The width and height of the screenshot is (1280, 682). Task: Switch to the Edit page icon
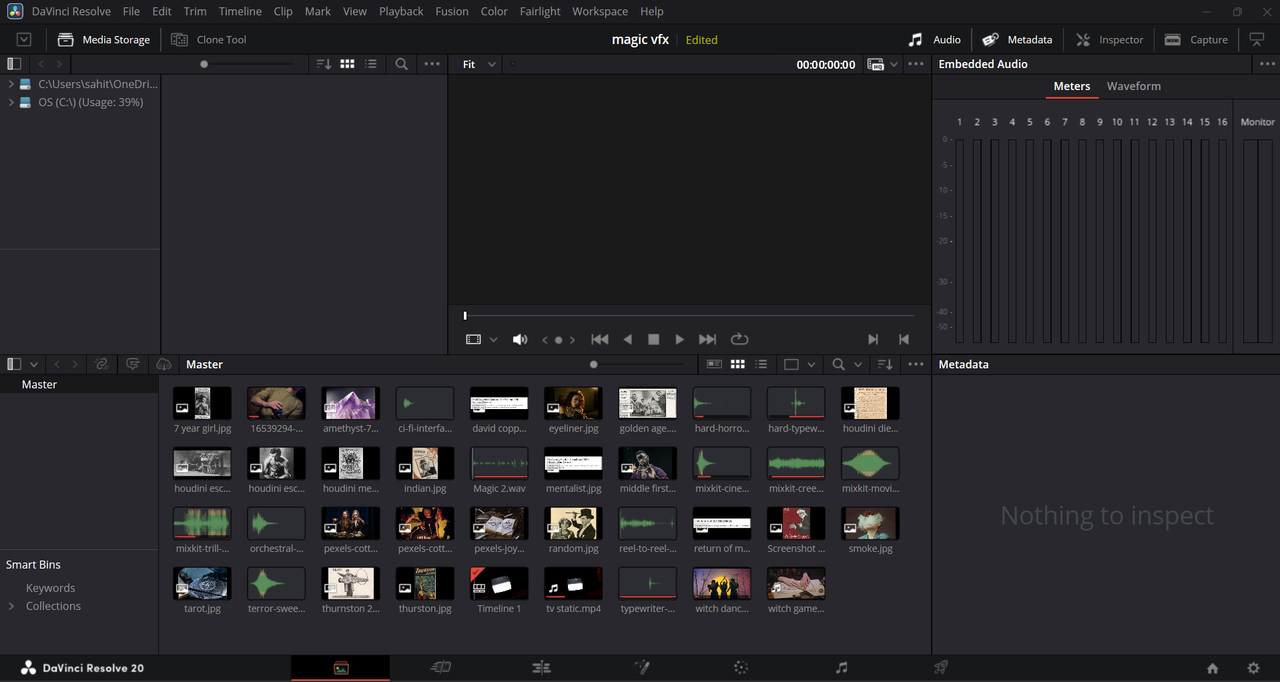pyautogui.click(x=541, y=668)
